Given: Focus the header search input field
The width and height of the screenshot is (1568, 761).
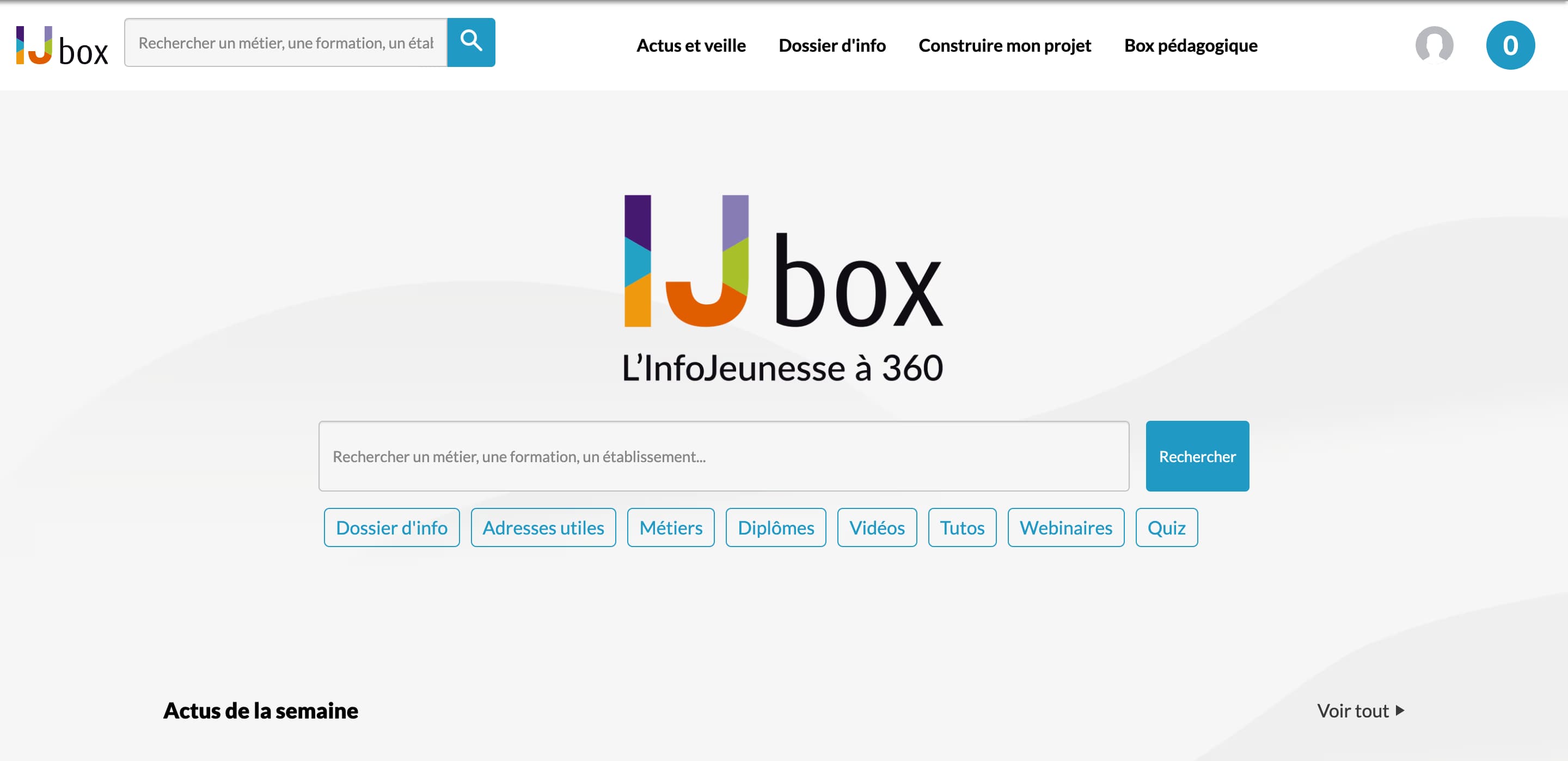Looking at the screenshot, I should 286,42.
